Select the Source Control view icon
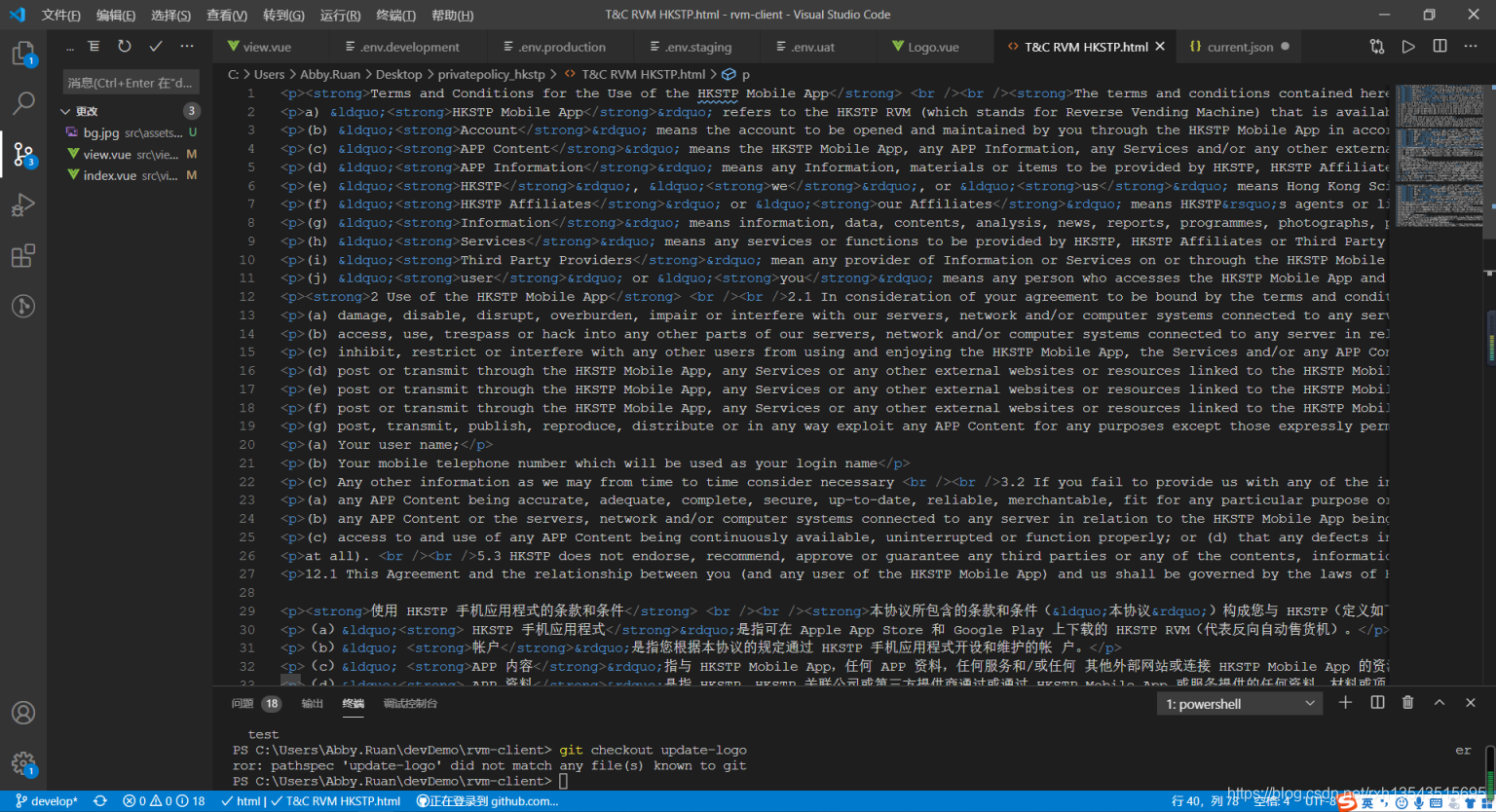The image size is (1496, 812). tap(22, 154)
